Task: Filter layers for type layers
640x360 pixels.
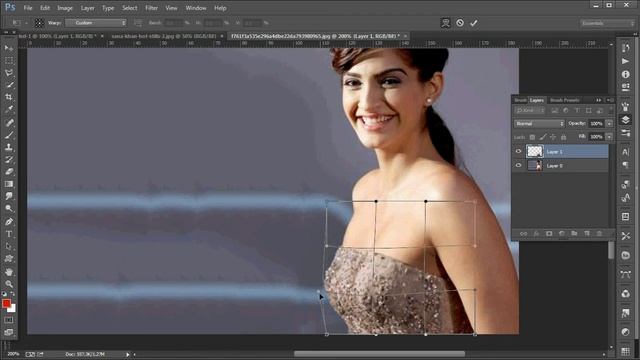Action: pyautogui.click(x=577, y=111)
